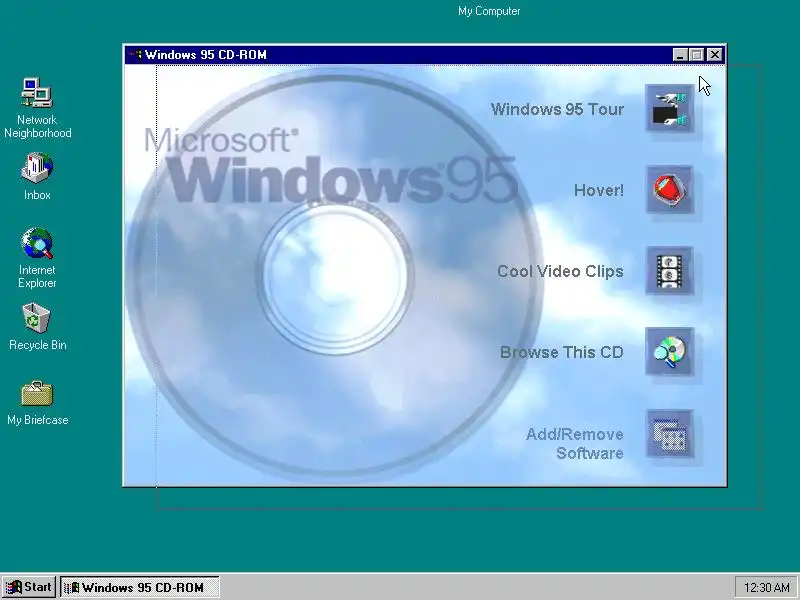The height and width of the screenshot is (600, 800).
Task: Select the Inbox desktop icon
Action: coord(37,168)
